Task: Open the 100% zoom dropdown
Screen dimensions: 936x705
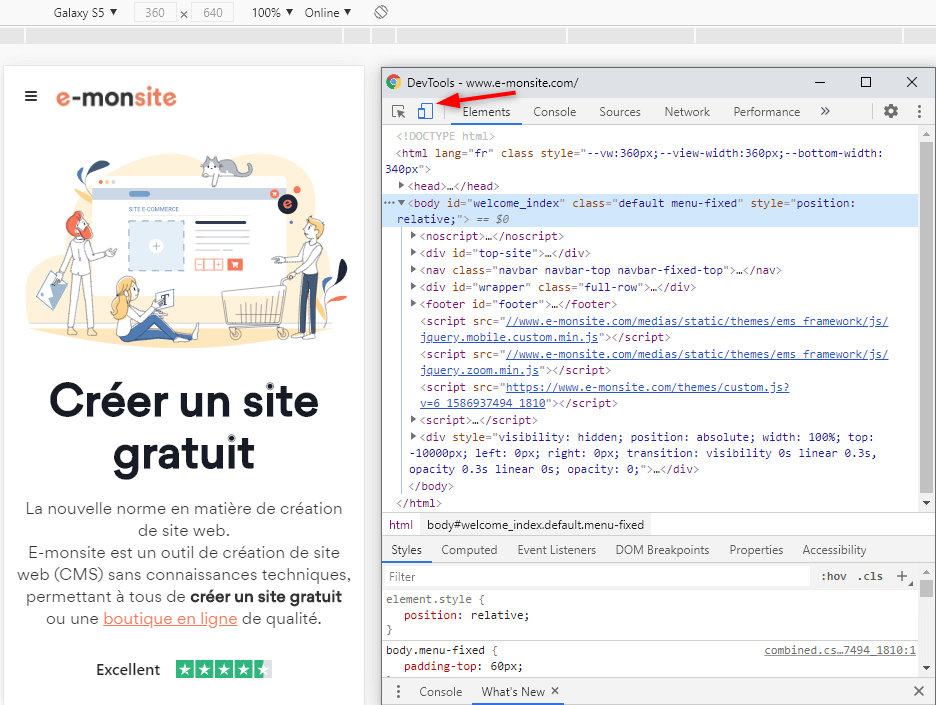Action: coord(272,13)
